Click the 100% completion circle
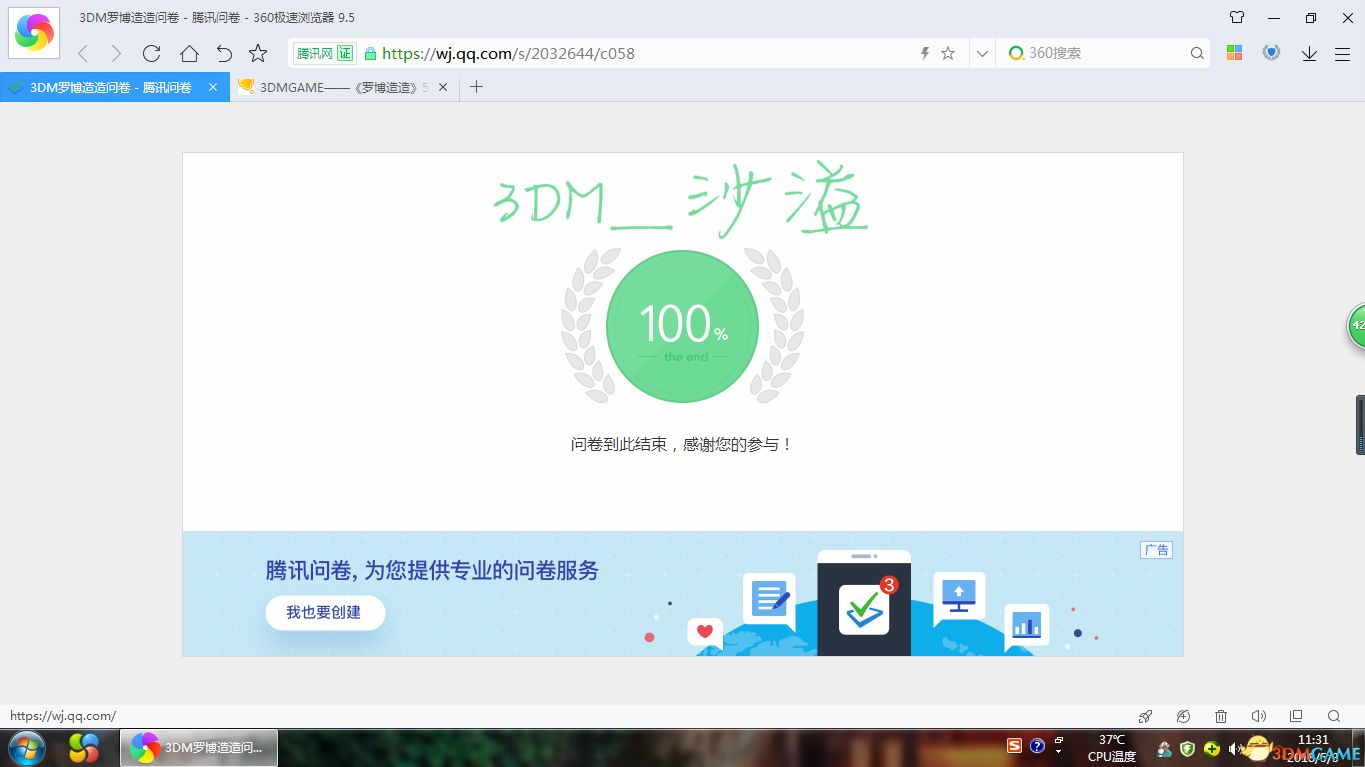This screenshot has height=767, width=1365. [682, 326]
